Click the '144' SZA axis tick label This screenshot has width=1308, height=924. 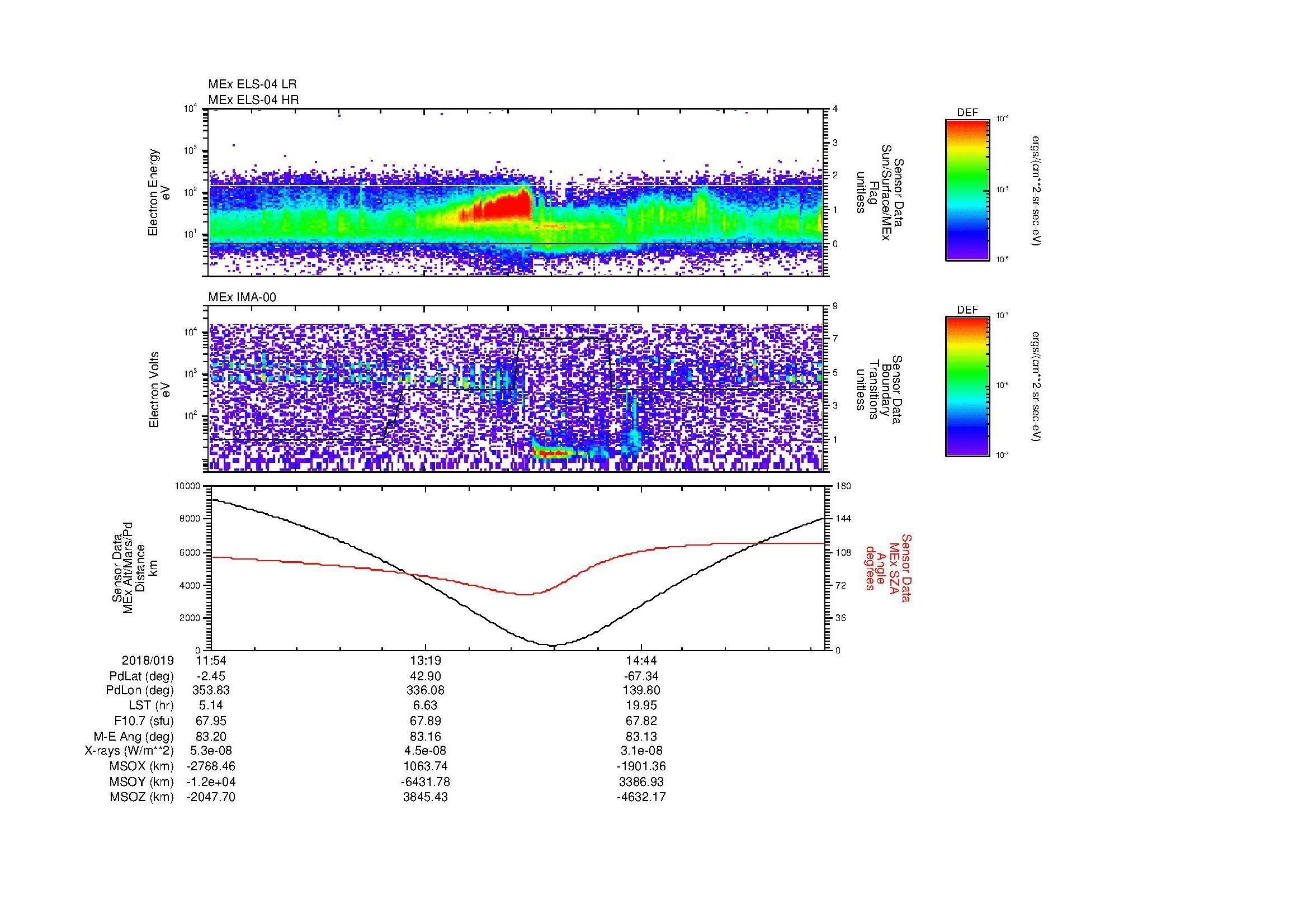tap(843, 519)
